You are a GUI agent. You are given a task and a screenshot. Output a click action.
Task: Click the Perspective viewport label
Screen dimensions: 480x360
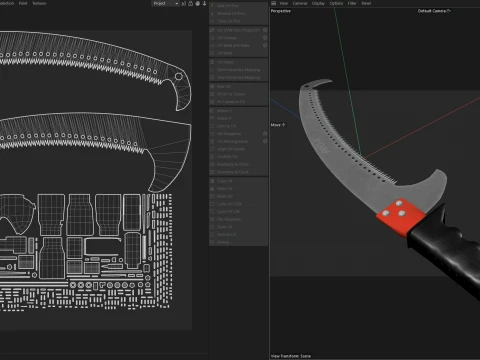[281, 11]
